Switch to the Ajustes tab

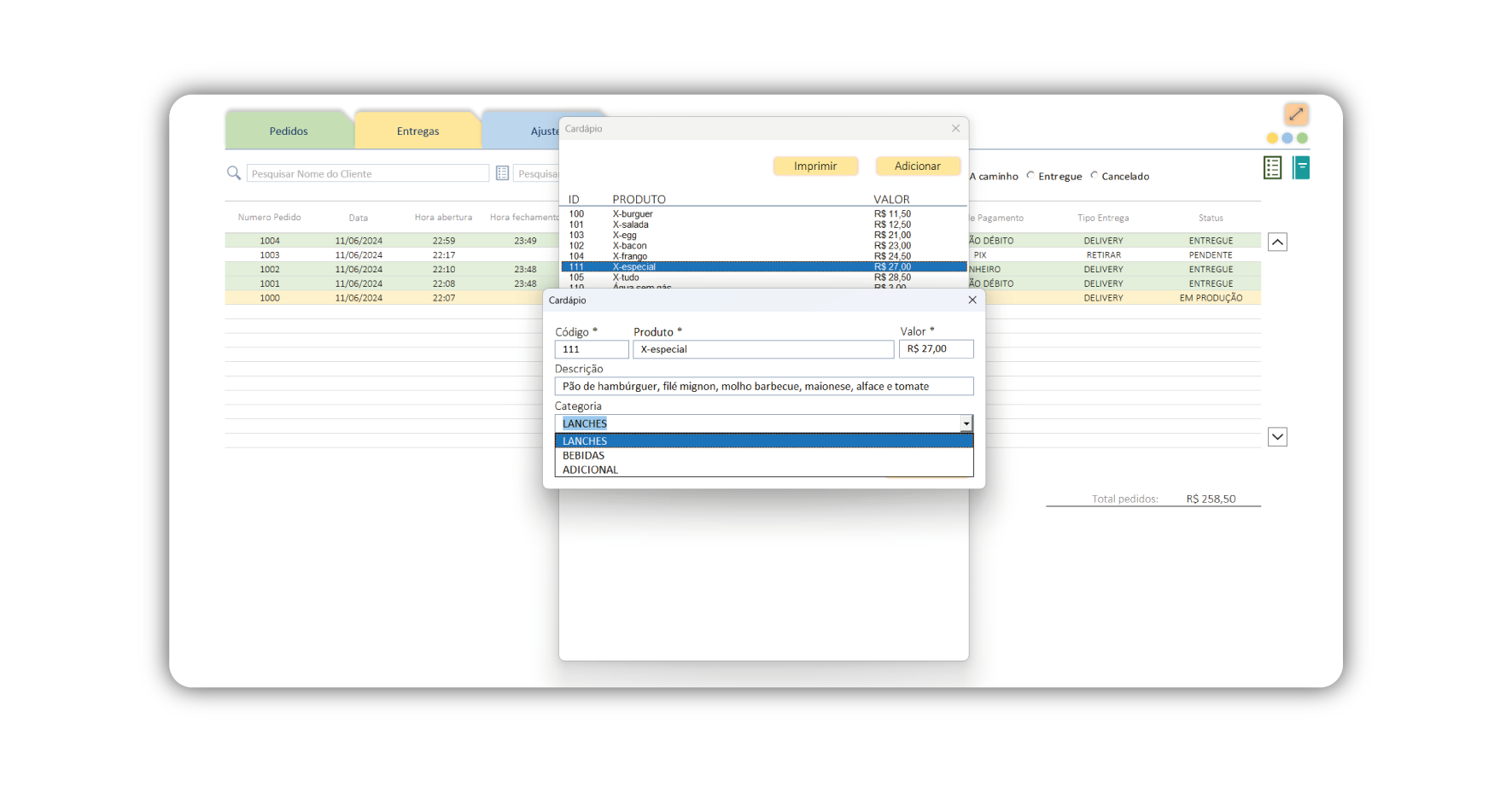click(522, 131)
